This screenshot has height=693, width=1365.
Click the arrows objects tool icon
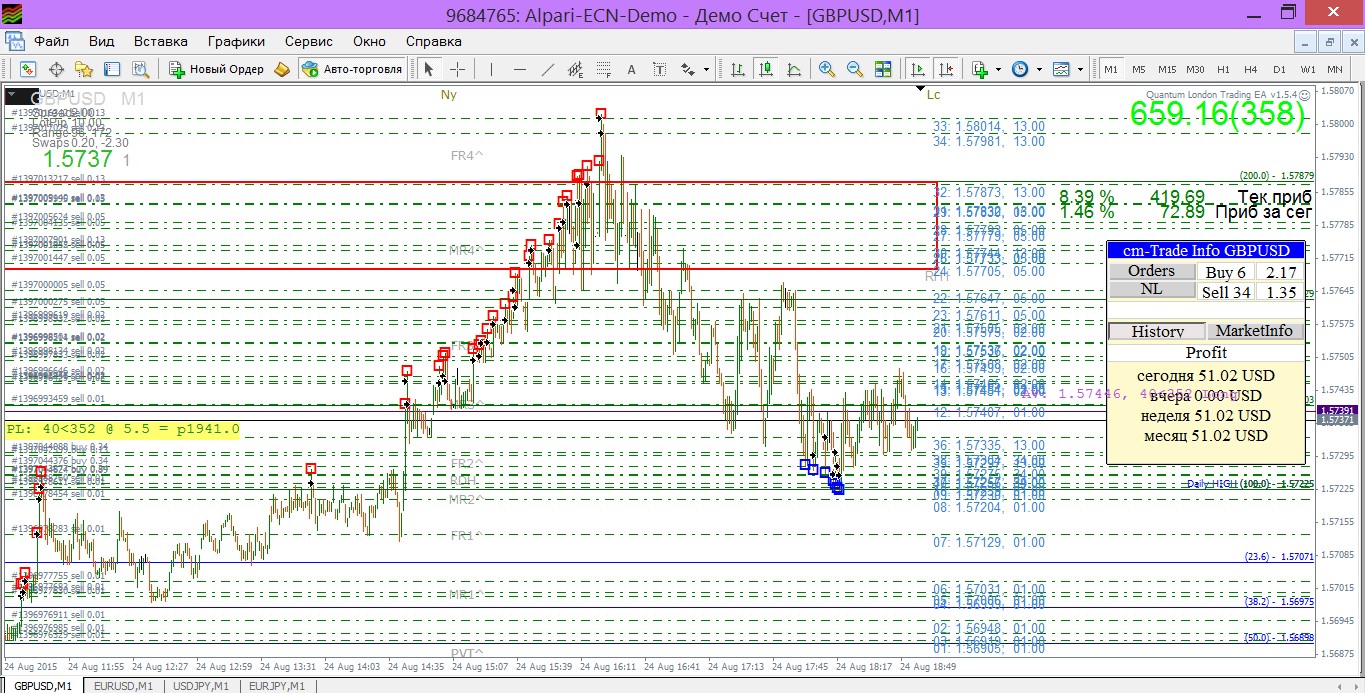[x=688, y=69]
